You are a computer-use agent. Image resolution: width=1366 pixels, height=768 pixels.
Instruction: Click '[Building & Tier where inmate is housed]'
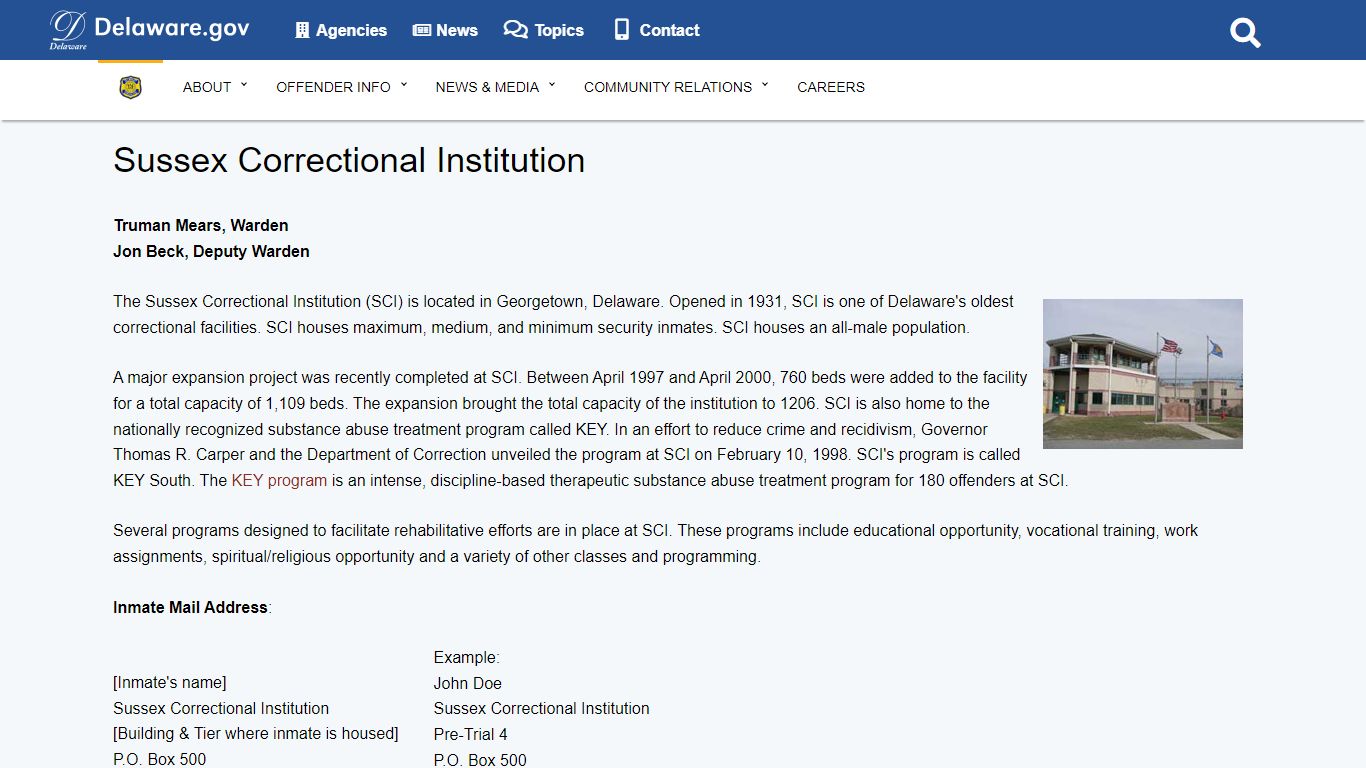click(x=256, y=733)
